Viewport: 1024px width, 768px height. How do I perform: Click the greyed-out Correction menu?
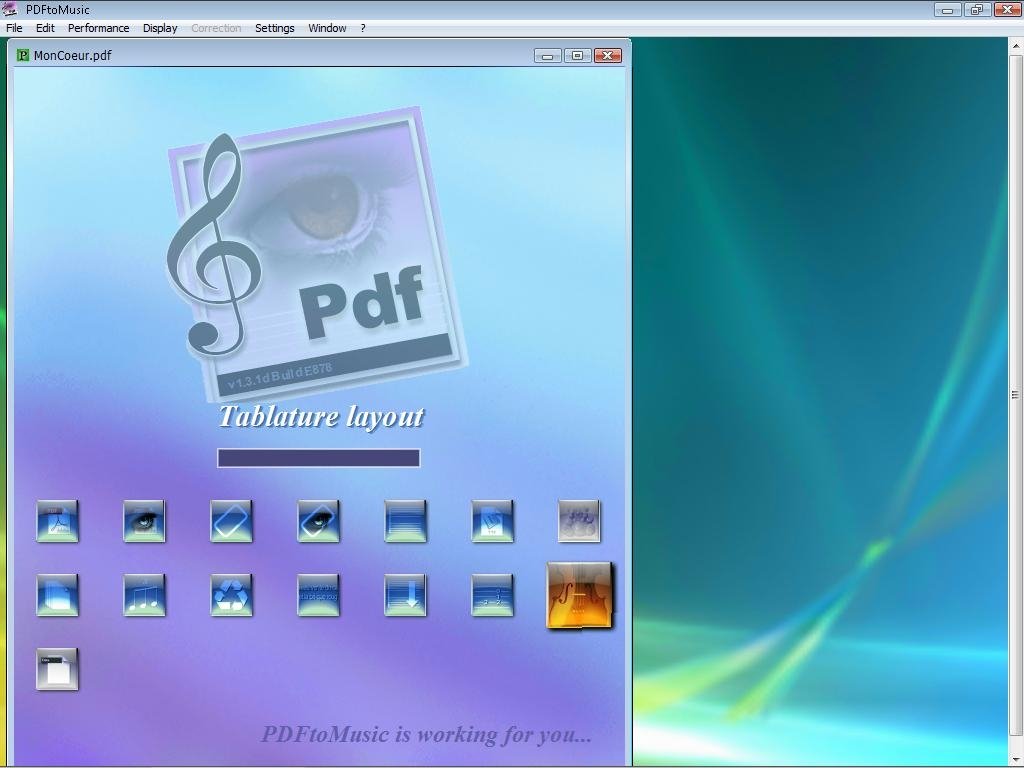pos(216,28)
